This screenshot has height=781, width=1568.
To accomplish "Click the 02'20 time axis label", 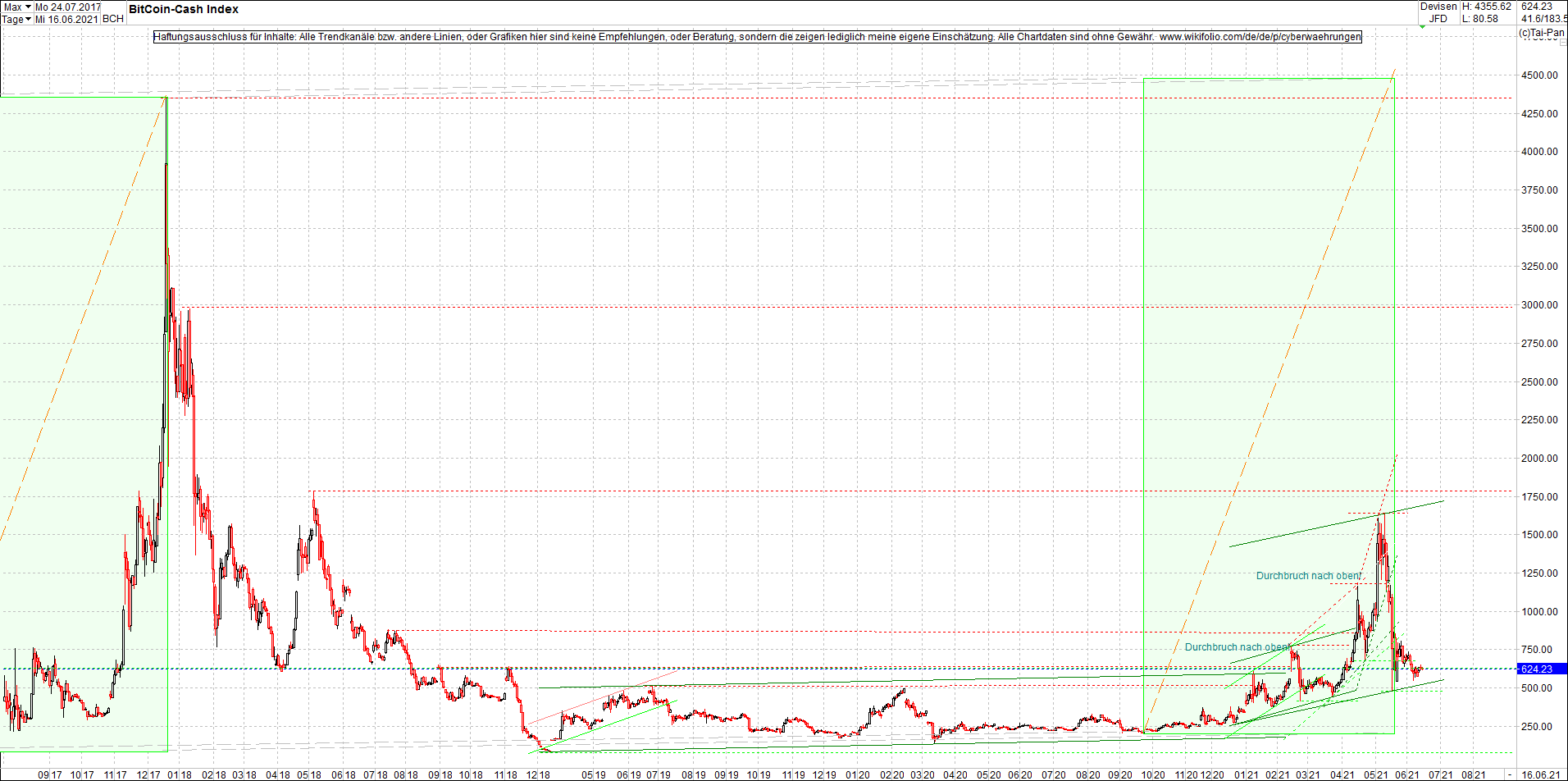I will click(892, 775).
